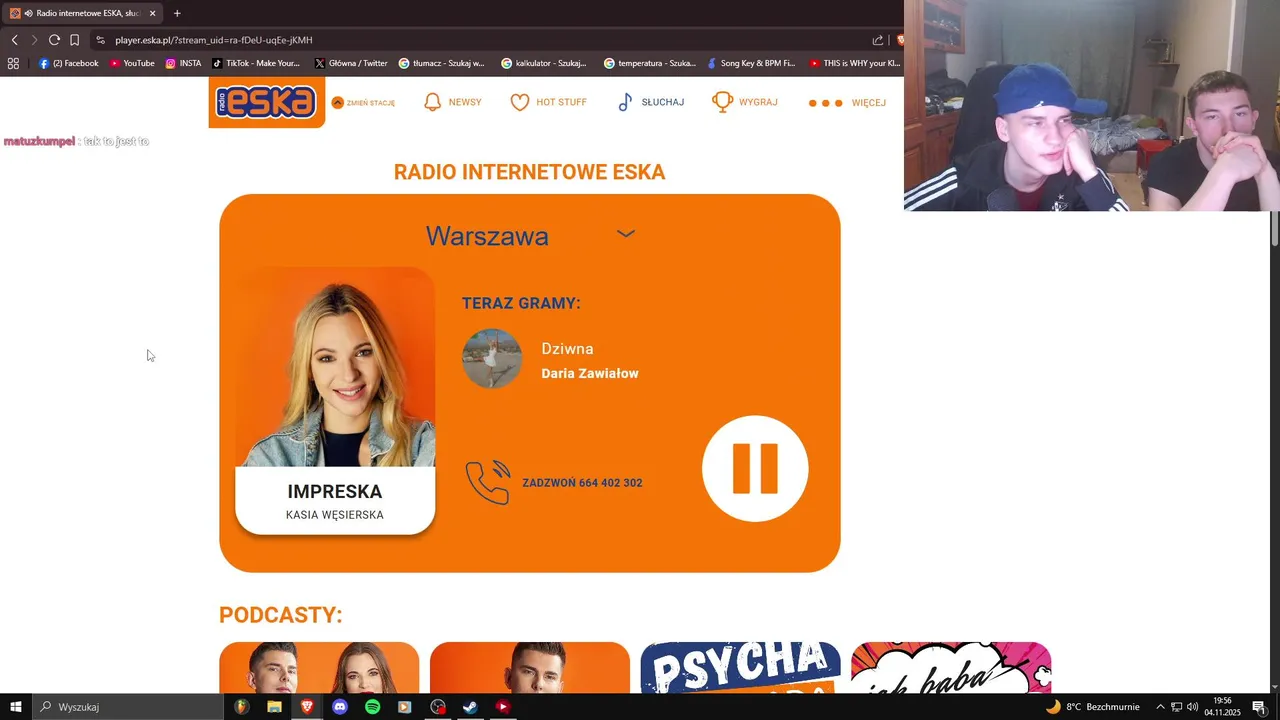The width and height of the screenshot is (1280, 720).
Task: Click the IMPRESKA show name
Action: click(x=335, y=492)
